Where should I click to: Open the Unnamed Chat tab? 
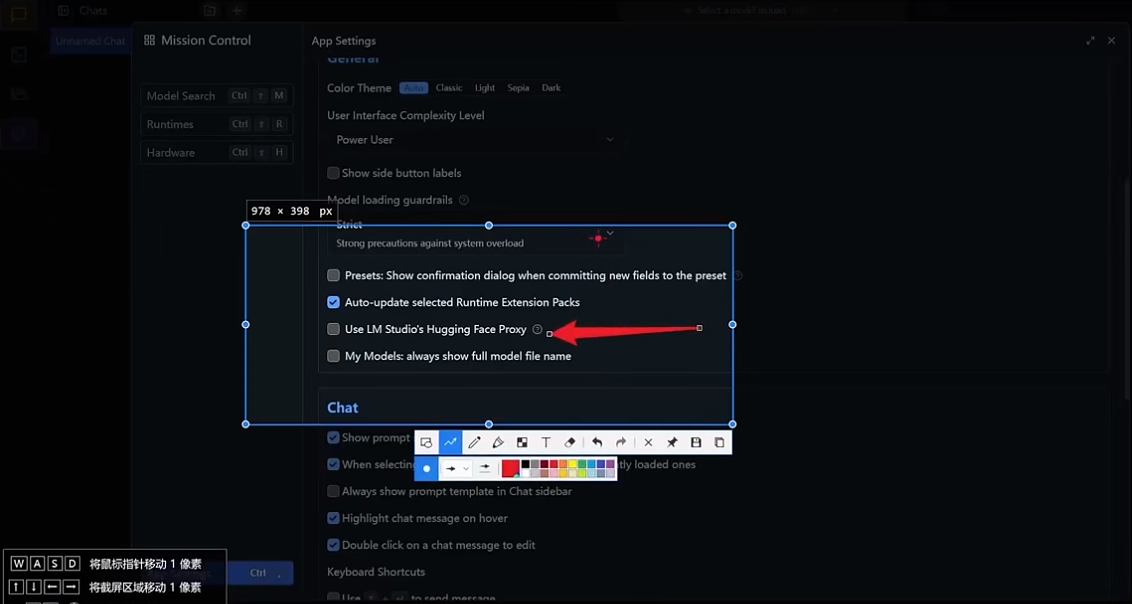point(90,41)
